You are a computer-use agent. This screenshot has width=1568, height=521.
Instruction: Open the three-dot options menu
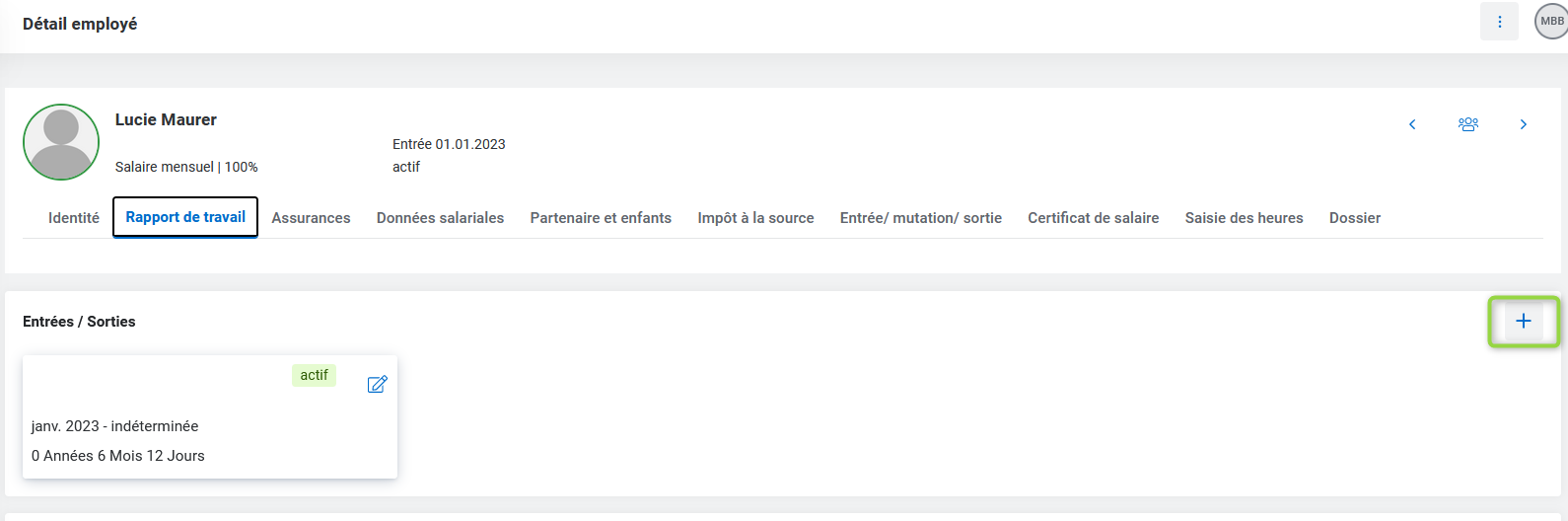pos(1499,22)
